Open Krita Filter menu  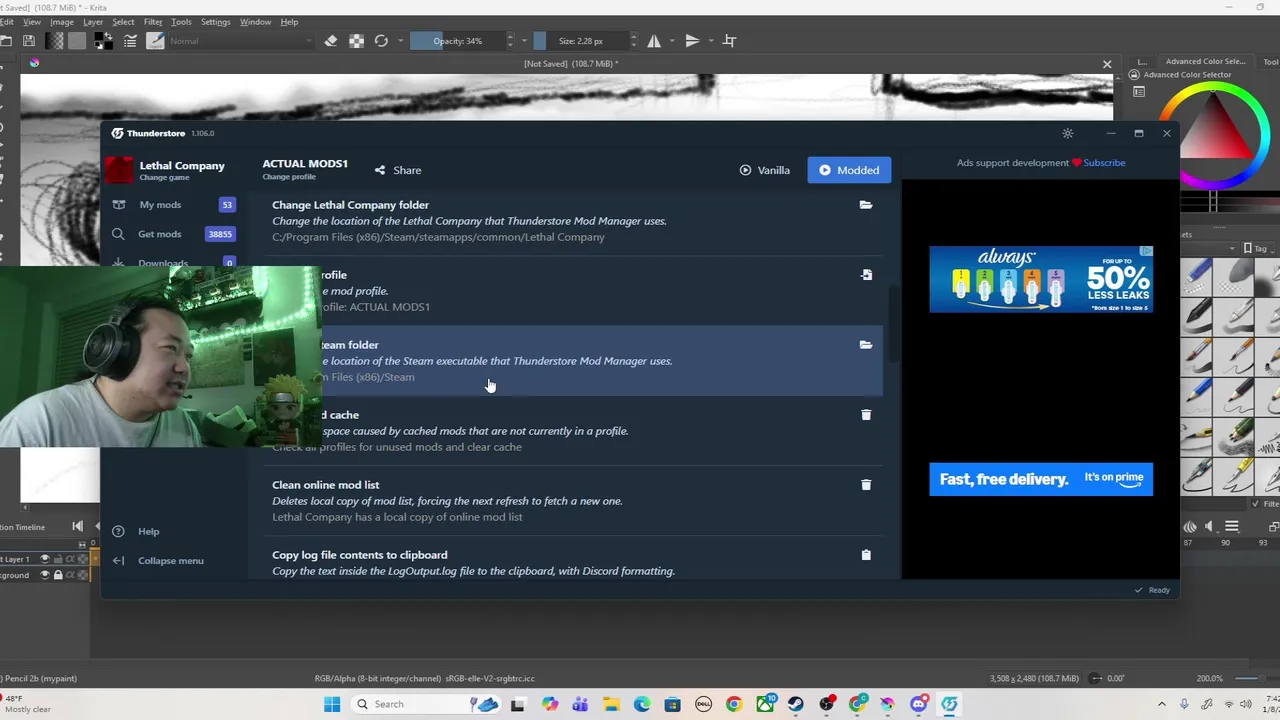(153, 22)
